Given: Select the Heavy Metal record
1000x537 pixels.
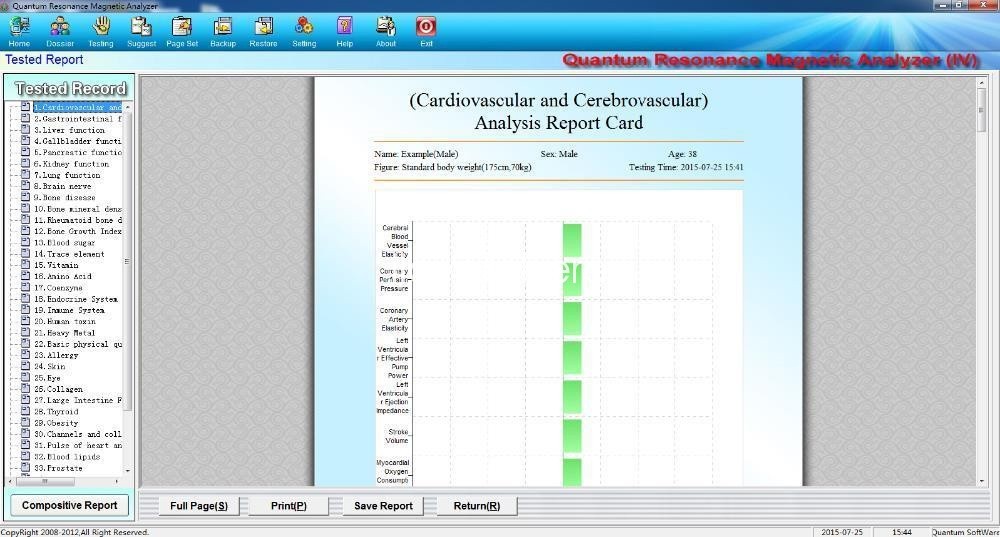Looking at the screenshot, I should (64, 333).
